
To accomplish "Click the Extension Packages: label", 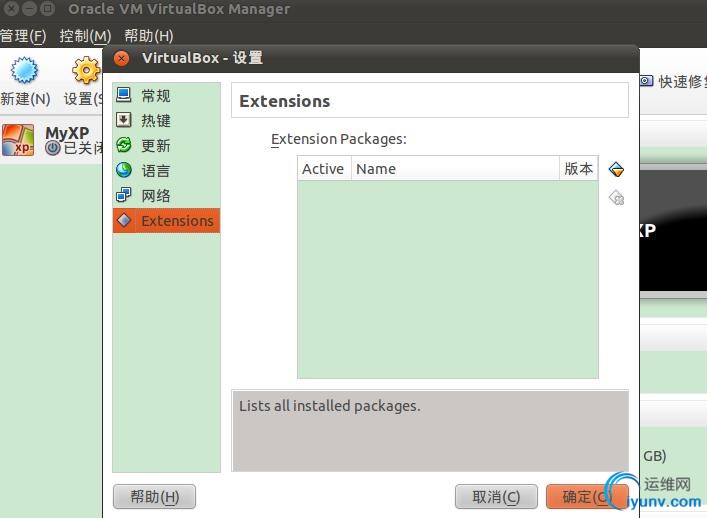I will (x=339, y=139).
